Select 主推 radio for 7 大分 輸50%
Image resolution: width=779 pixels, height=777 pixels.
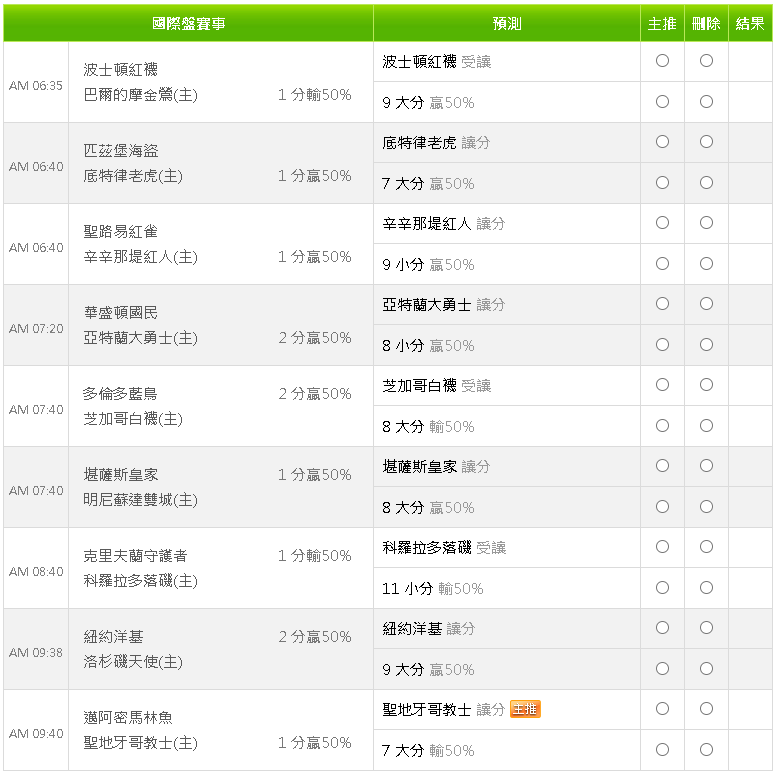tap(662, 749)
